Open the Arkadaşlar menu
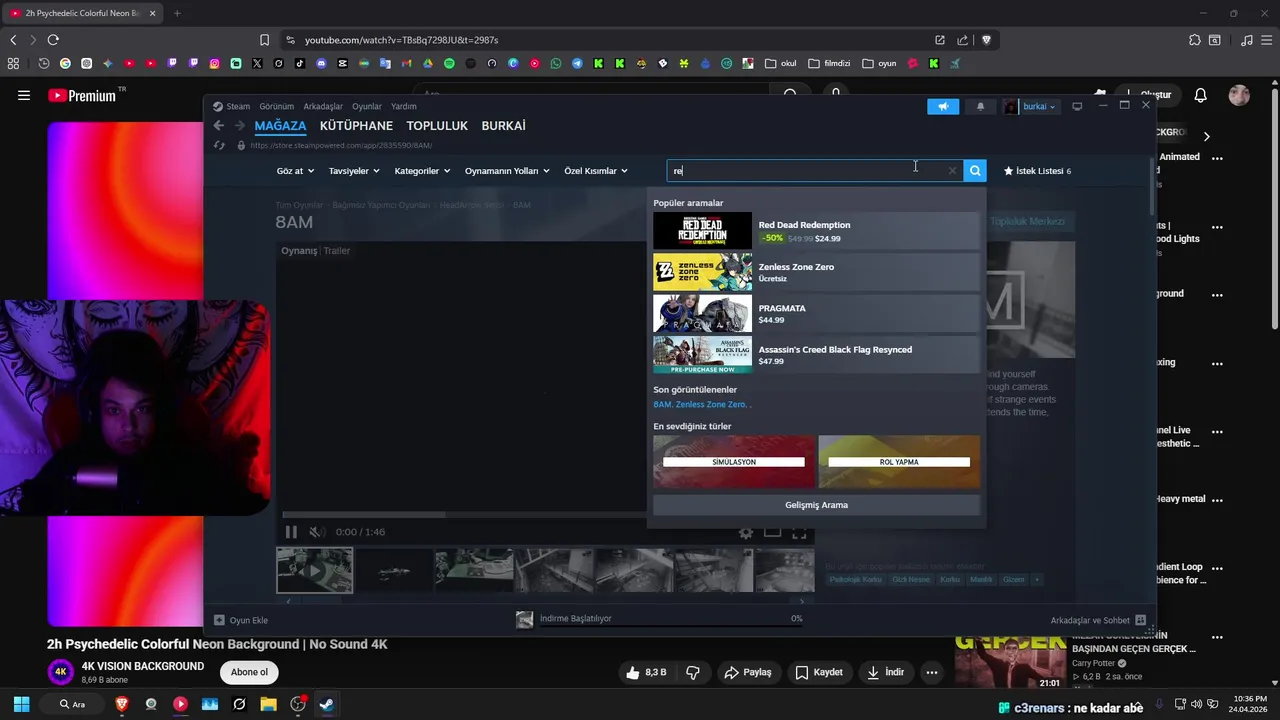This screenshot has height=720, width=1280. pyautogui.click(x=323, y=106)
